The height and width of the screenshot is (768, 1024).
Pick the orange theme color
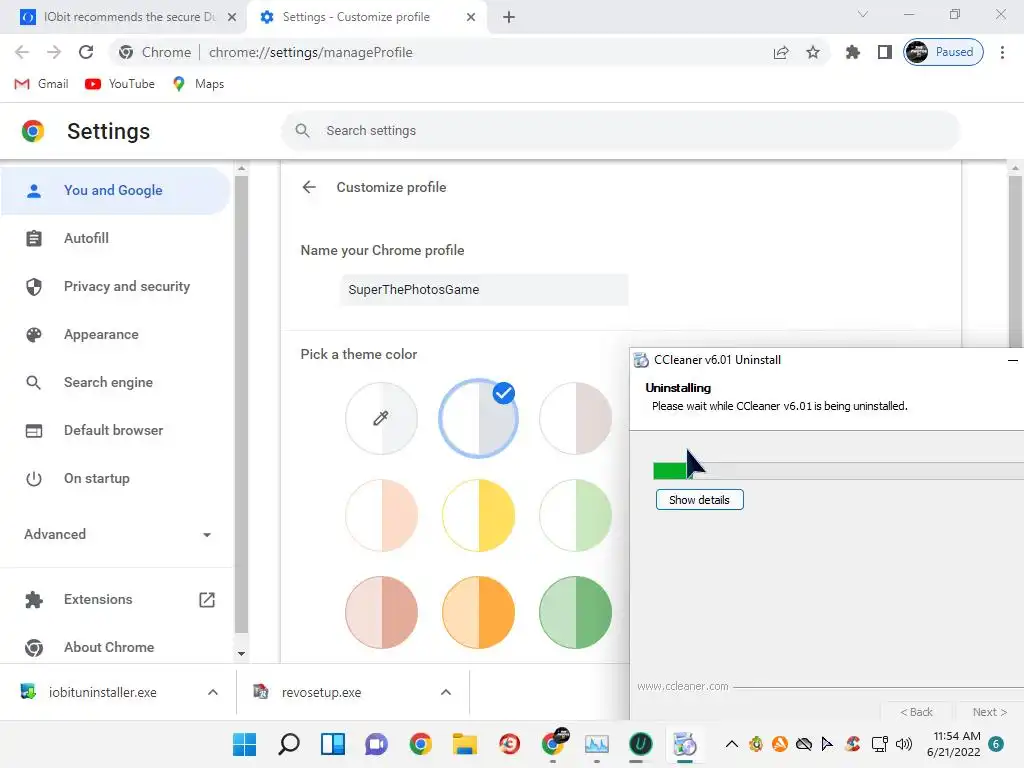[x=479, y=613]
